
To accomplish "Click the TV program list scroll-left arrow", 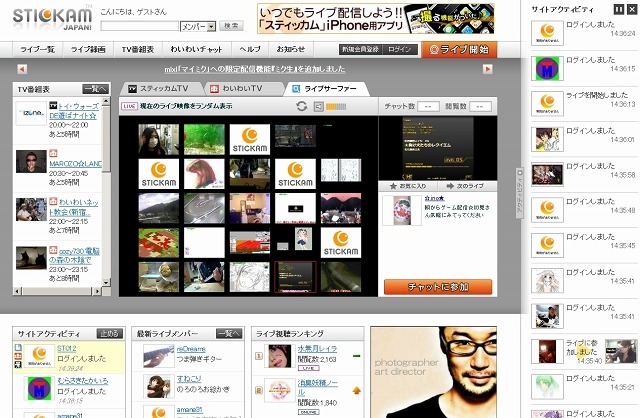I will point(17,291).
